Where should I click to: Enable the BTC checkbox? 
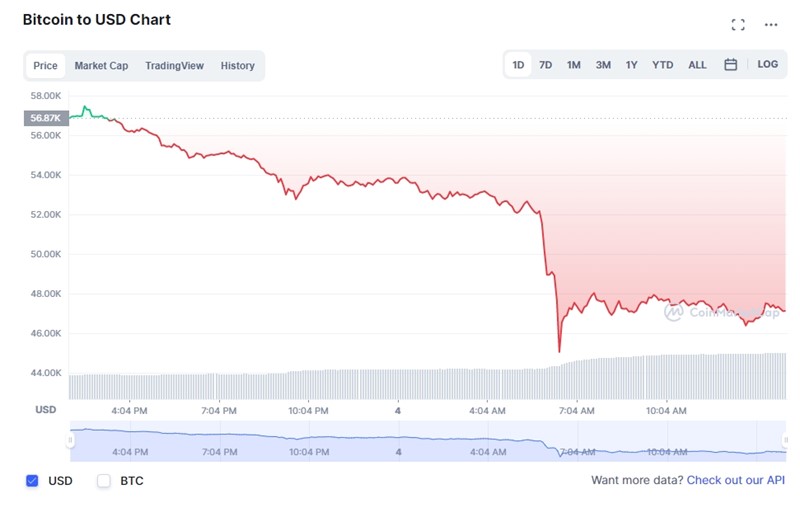click(104, 481)
